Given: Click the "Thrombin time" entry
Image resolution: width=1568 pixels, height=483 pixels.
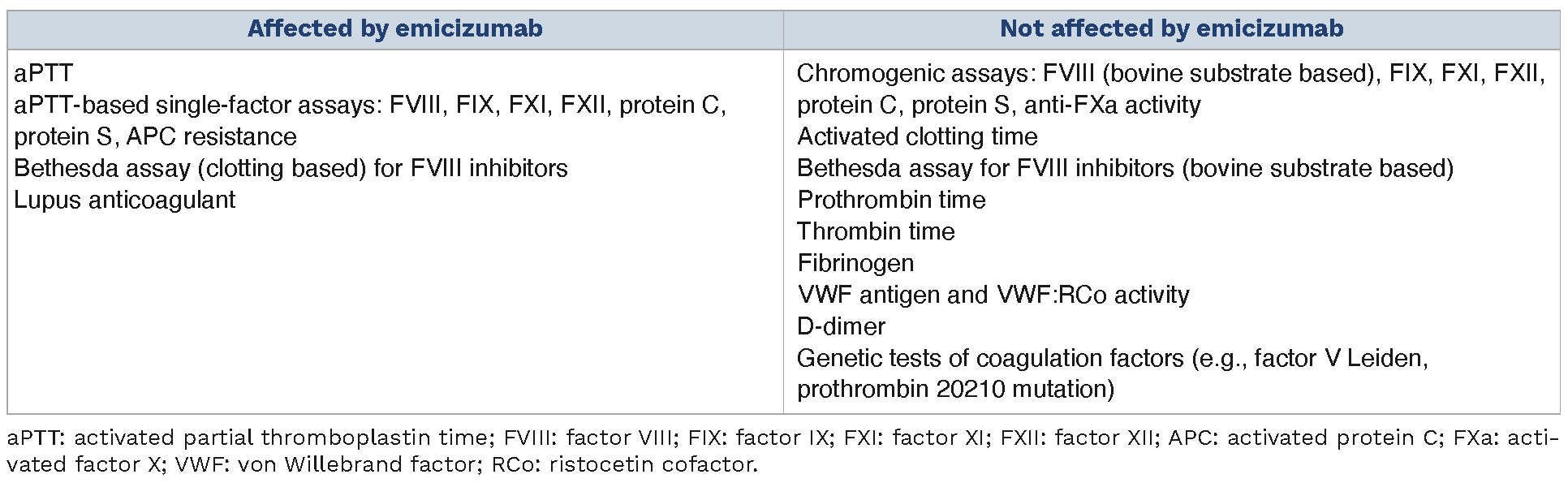Looking at the screenshot, I should pos(876,231).
